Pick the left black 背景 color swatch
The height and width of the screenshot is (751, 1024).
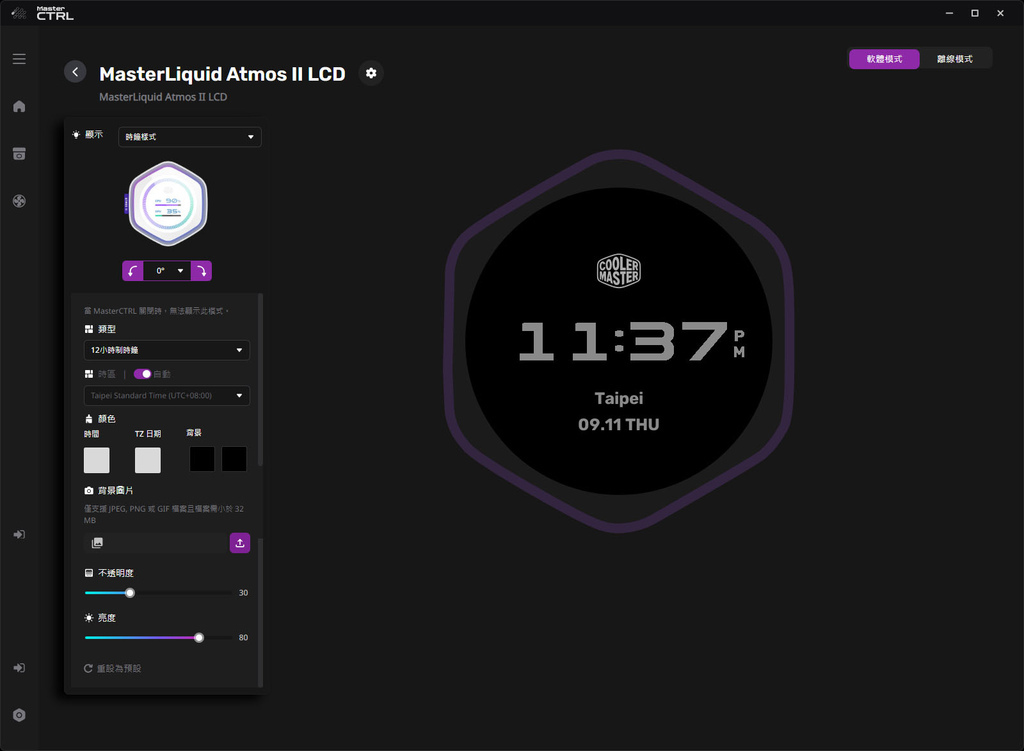(202, 459)
